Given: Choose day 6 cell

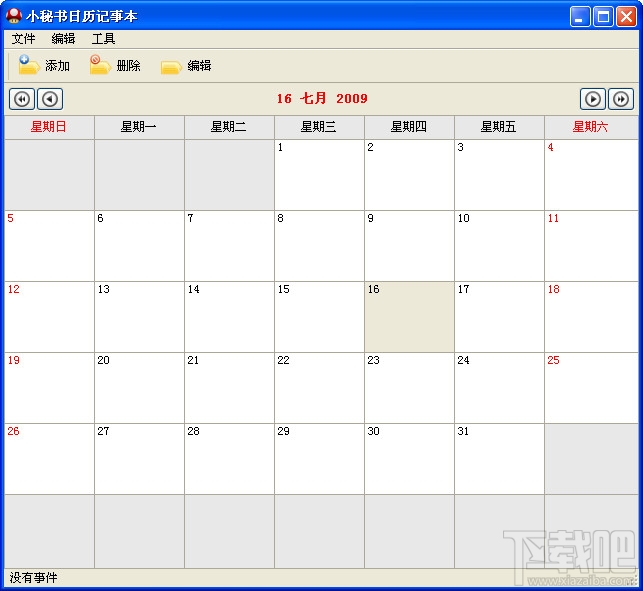Looking at the screenshot, I should 139,246.
